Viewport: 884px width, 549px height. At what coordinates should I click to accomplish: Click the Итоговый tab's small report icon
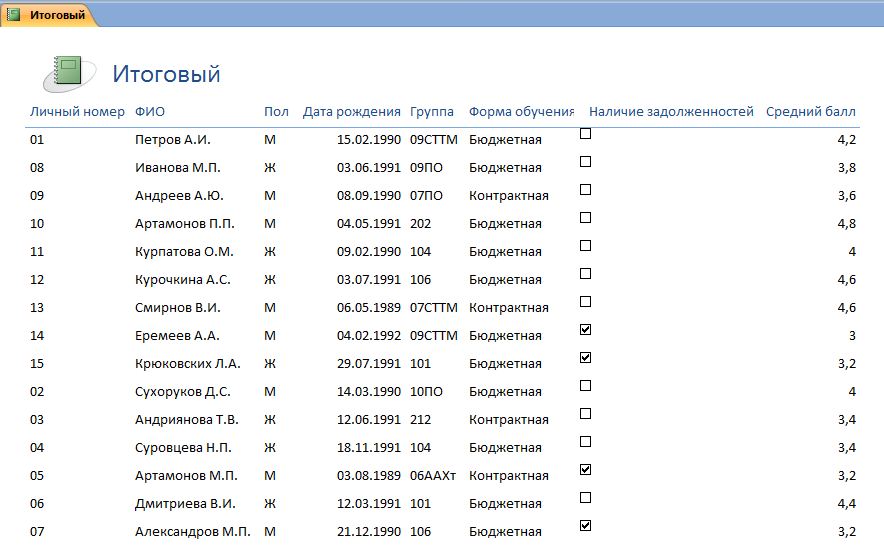click(14, 15)
